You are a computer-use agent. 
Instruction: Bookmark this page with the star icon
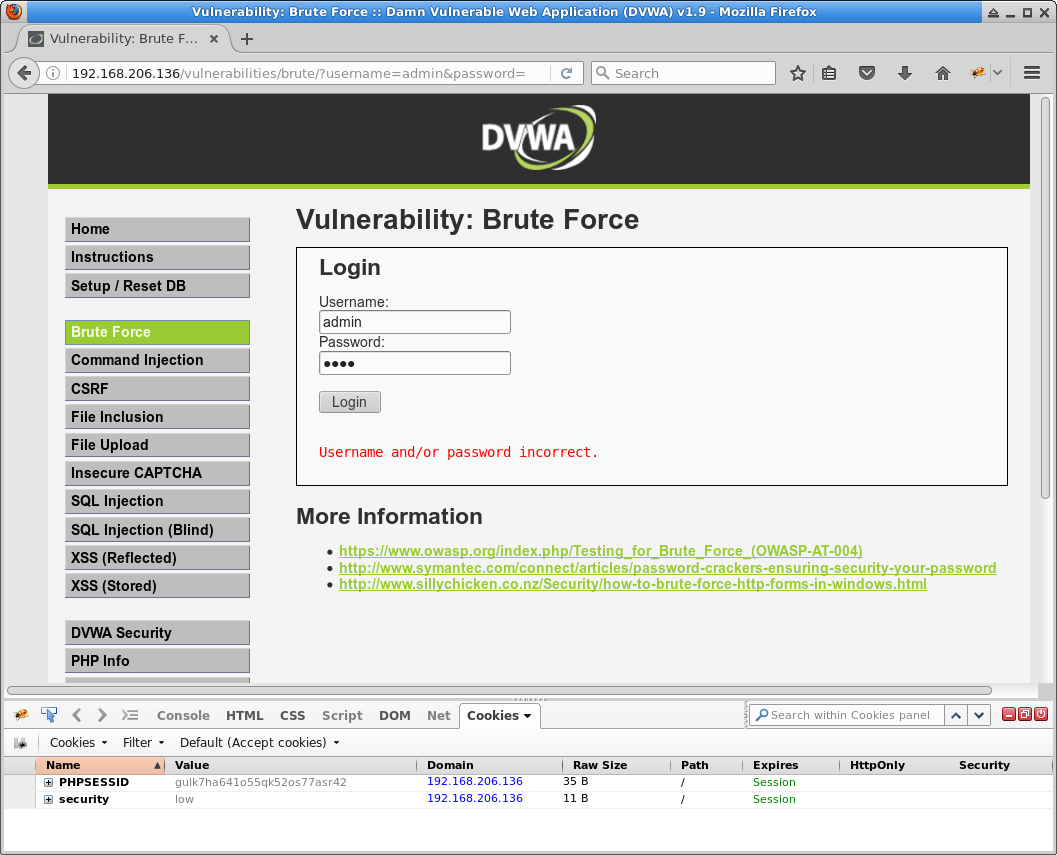pos(797,73)
